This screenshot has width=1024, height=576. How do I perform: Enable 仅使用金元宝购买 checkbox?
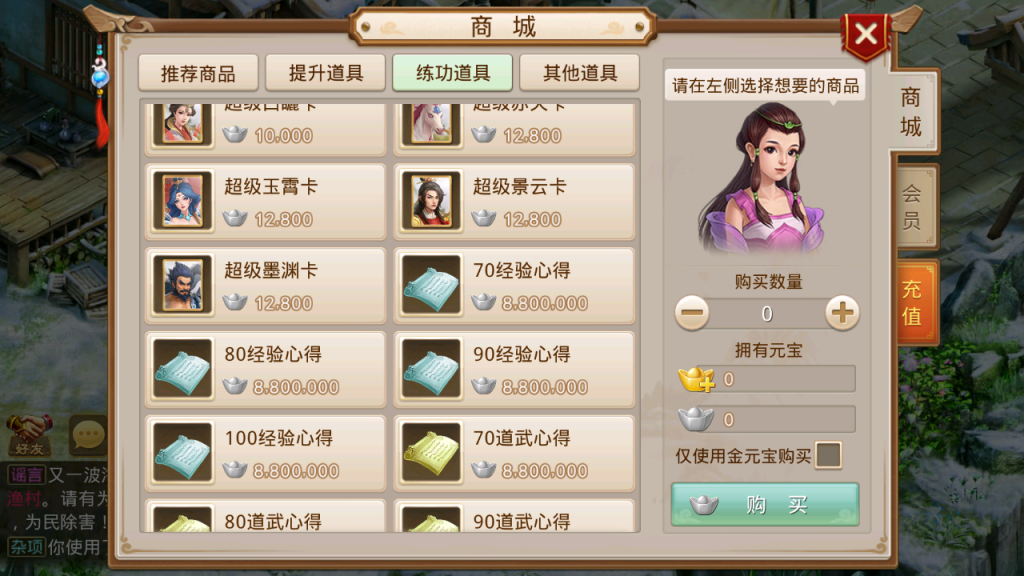coord(828,455)
